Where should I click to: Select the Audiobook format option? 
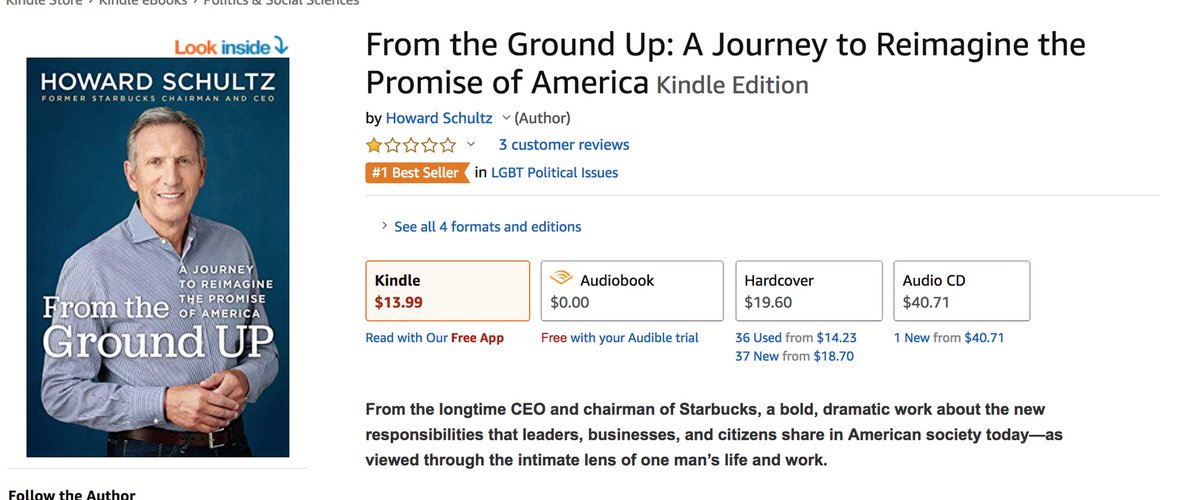(x=631, y=291)
